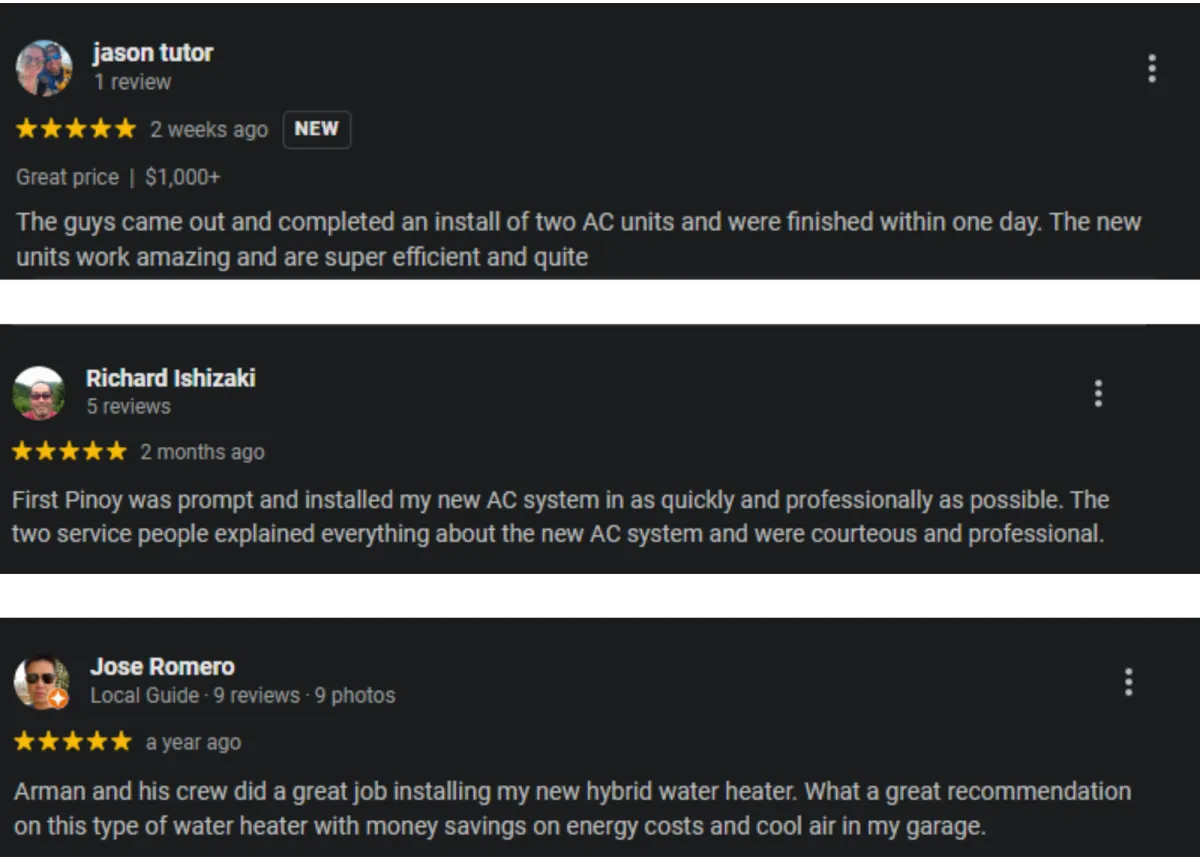This screenshot has width=1200, height=857.
Task: Click the "Local Guide · 9 reviews · 9 photos" line
Action: (x=242, y=696)
